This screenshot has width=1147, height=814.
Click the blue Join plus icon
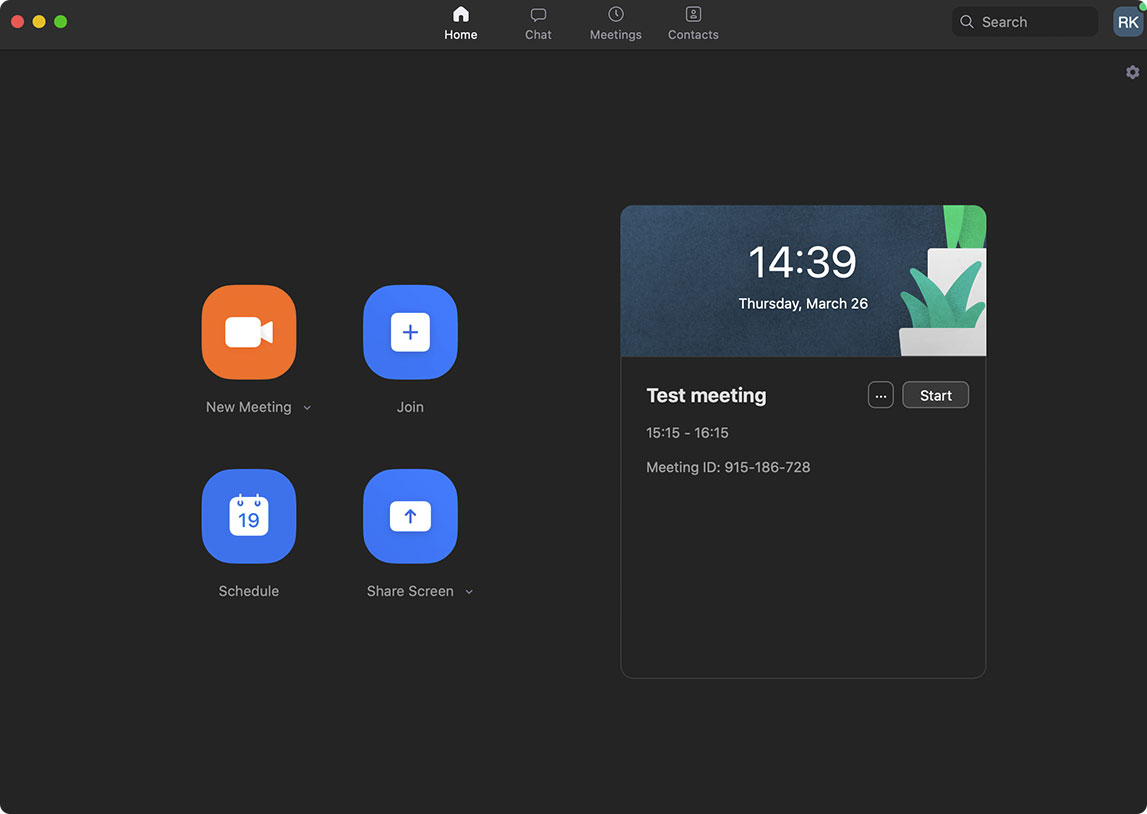click(x=410, y=332)
